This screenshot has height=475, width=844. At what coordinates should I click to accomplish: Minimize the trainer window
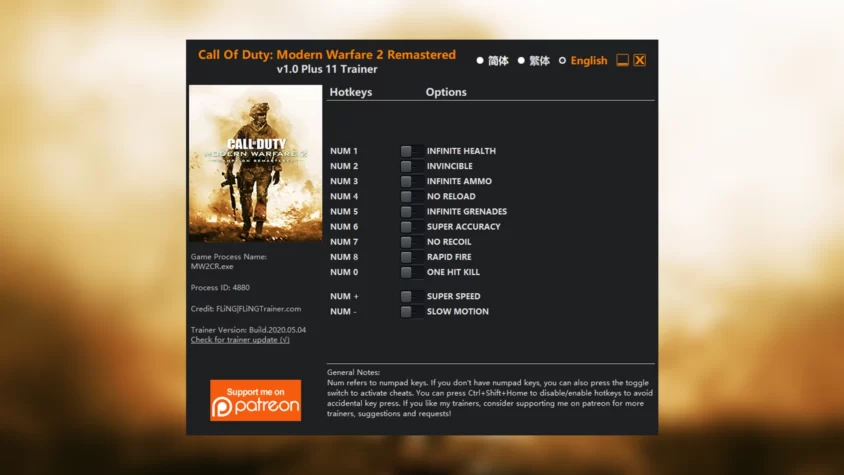click(x=622, y=60)
